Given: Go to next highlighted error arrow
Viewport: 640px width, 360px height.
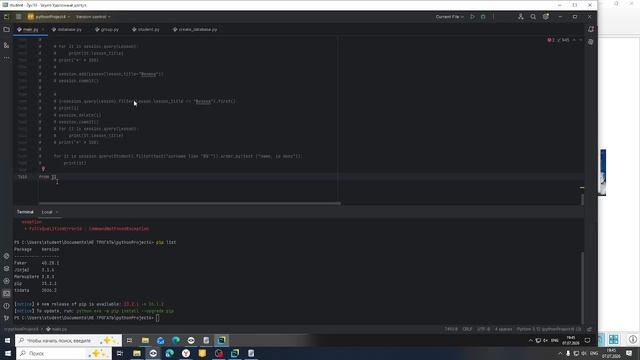Looking at the screenshot, I should coord(580,40).
